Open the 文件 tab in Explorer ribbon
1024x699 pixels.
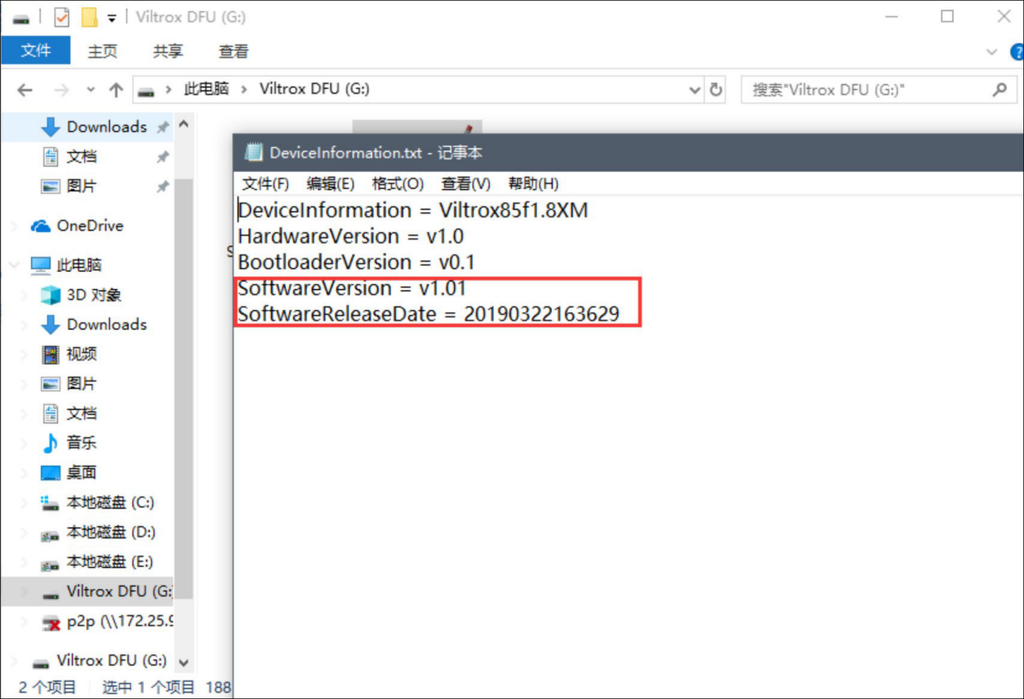click(x=36, y=51)
